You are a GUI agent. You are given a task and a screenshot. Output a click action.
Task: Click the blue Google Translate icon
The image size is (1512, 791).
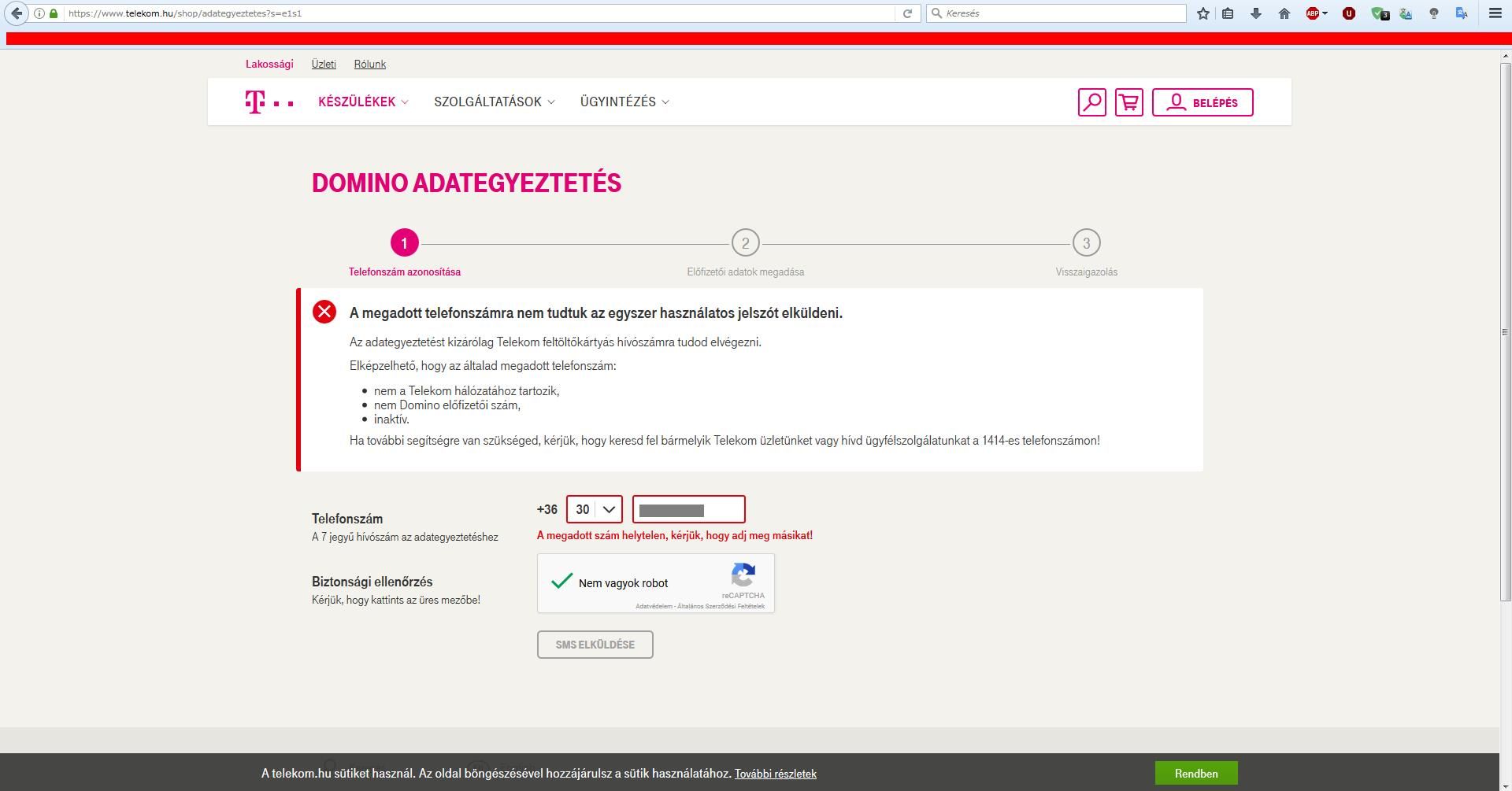click(x=1462, y=13)
